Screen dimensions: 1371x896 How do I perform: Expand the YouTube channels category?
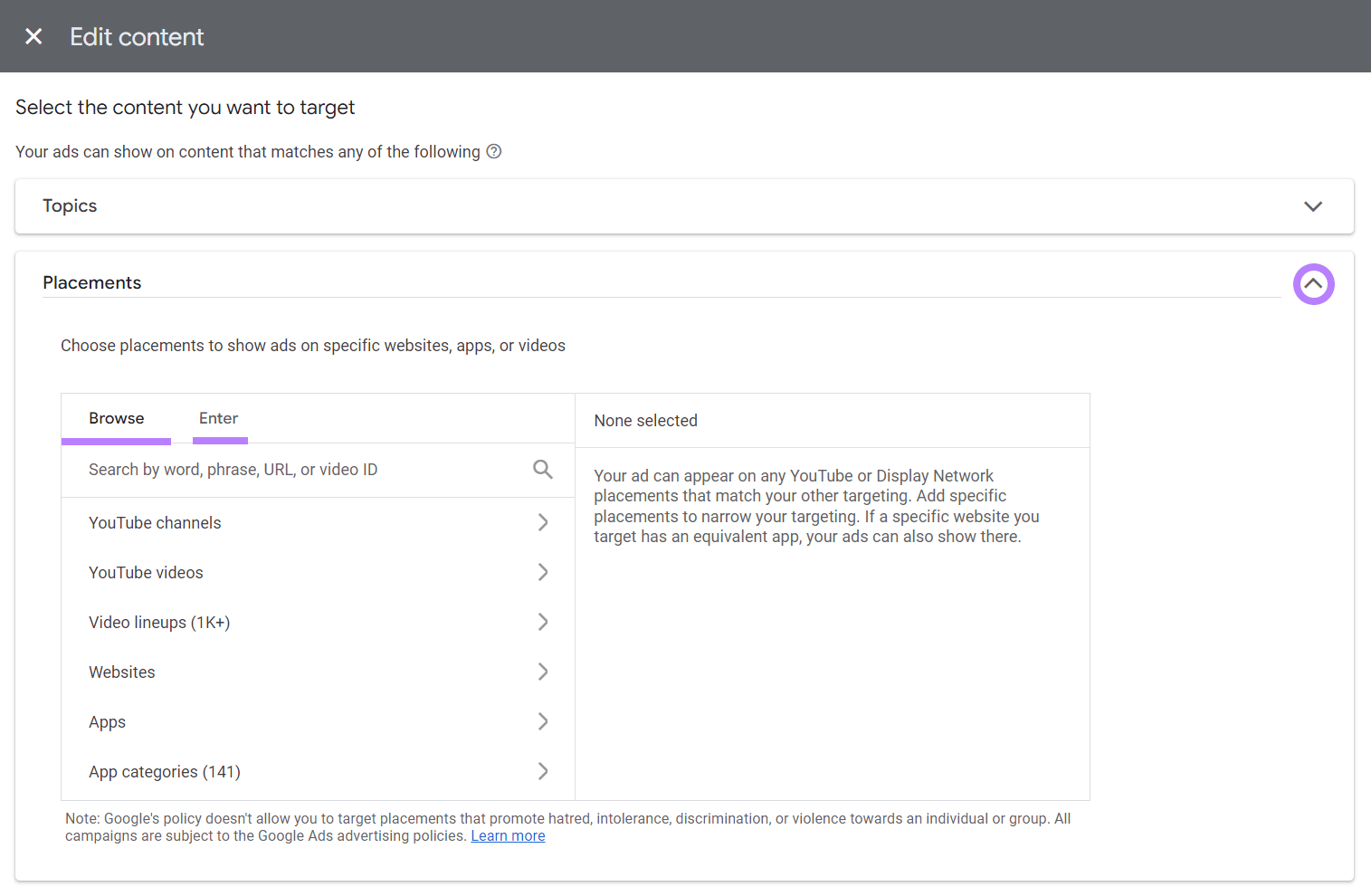[x=542, y=522]
